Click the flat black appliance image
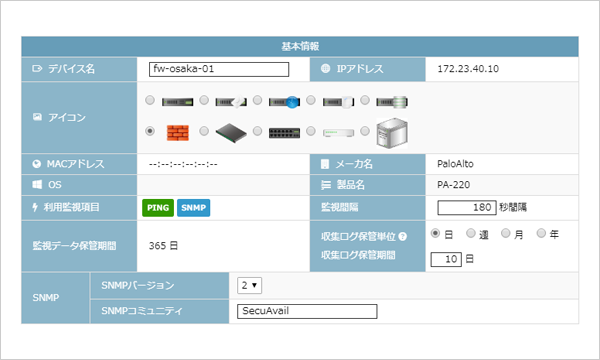Screen dimensions: 600x360 click(231, 133)
